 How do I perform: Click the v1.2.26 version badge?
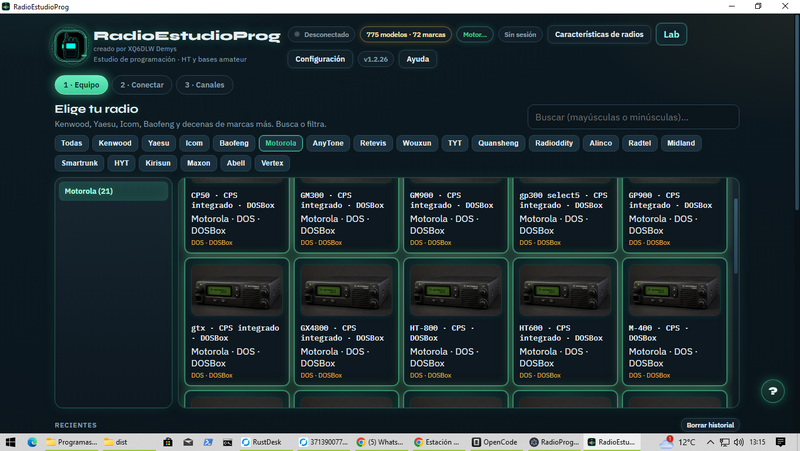click(376, 59)
